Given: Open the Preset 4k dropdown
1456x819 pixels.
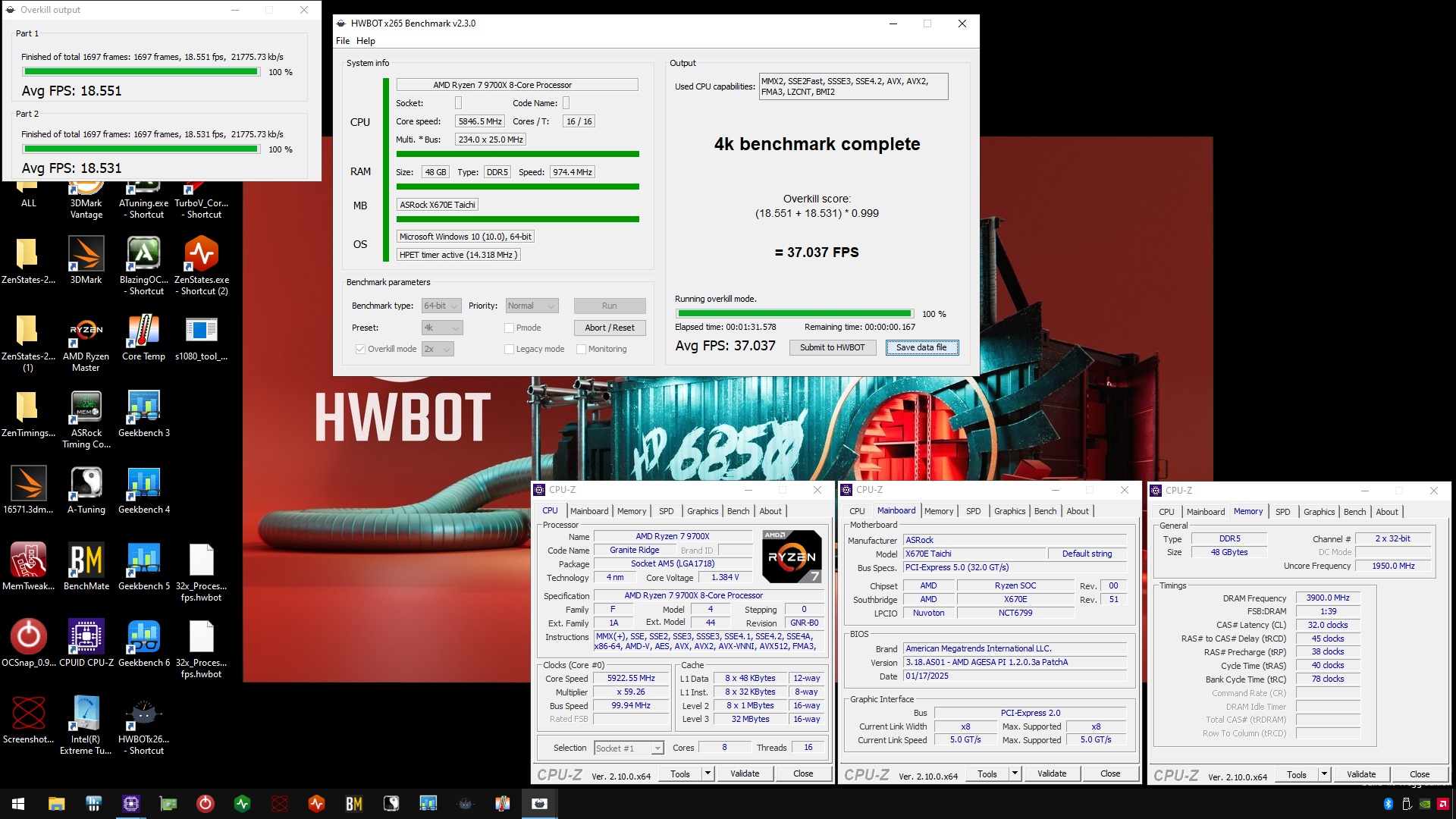Looking at the screenshot, I should click(441, 328).
